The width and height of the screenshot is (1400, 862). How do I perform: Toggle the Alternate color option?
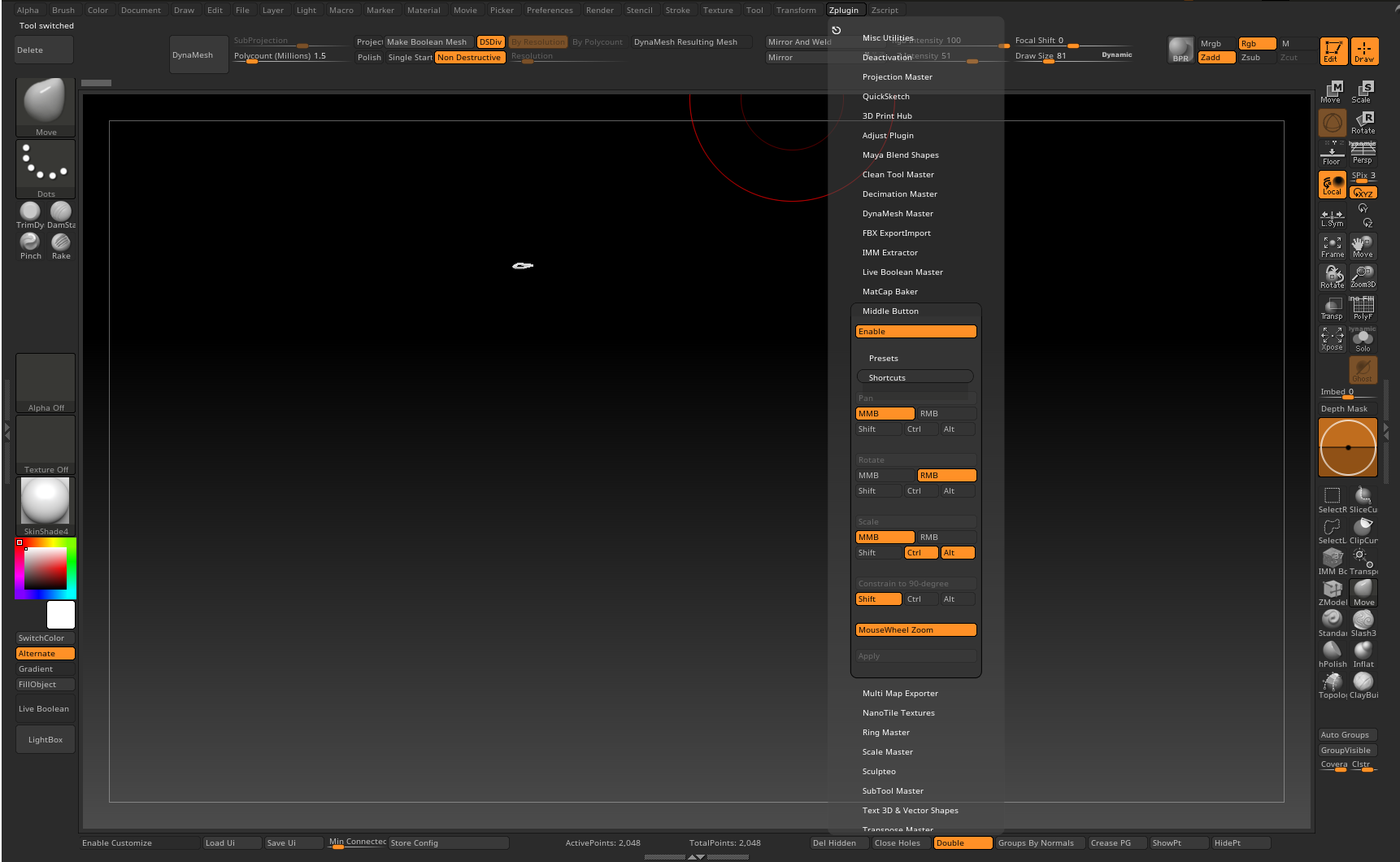46,654
